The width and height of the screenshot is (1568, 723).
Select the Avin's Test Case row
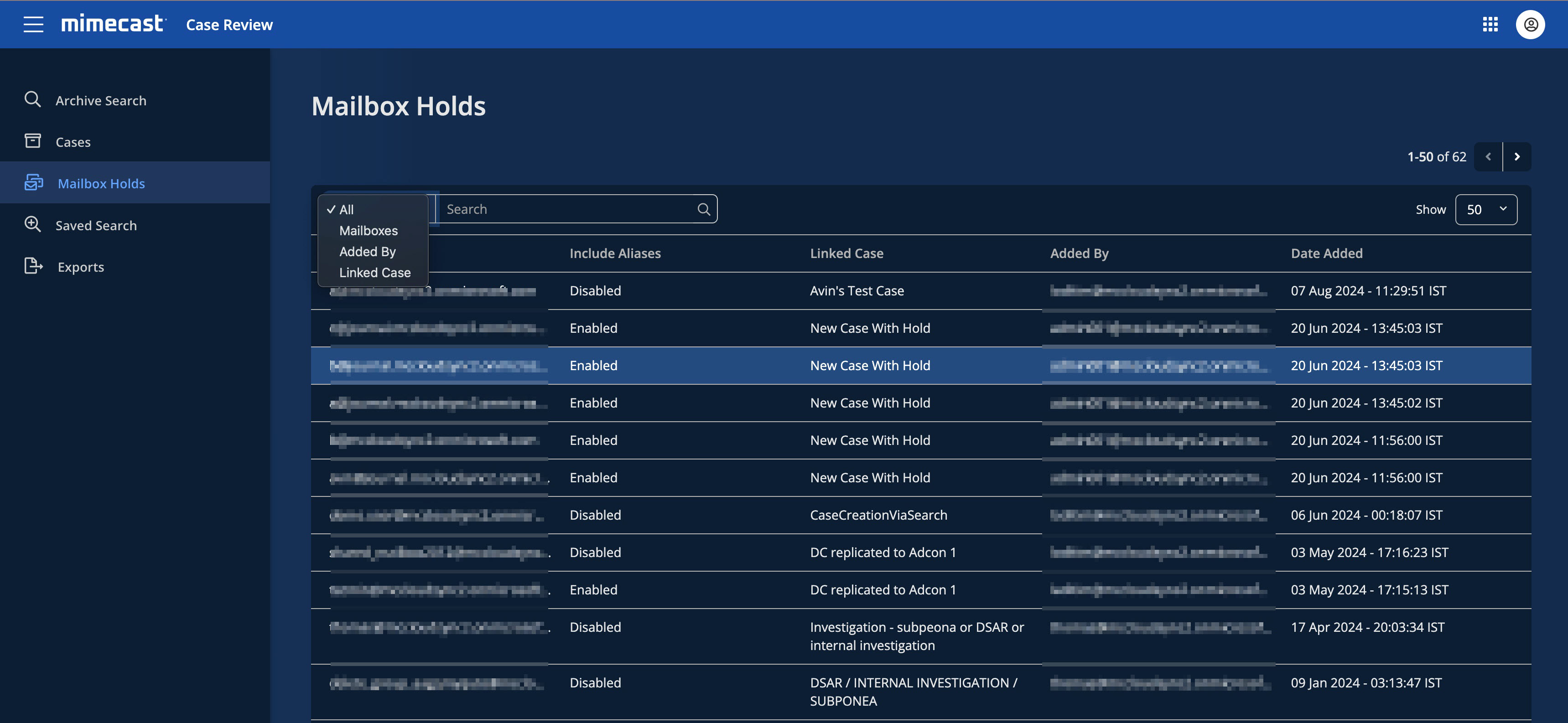tap(857, 291)
